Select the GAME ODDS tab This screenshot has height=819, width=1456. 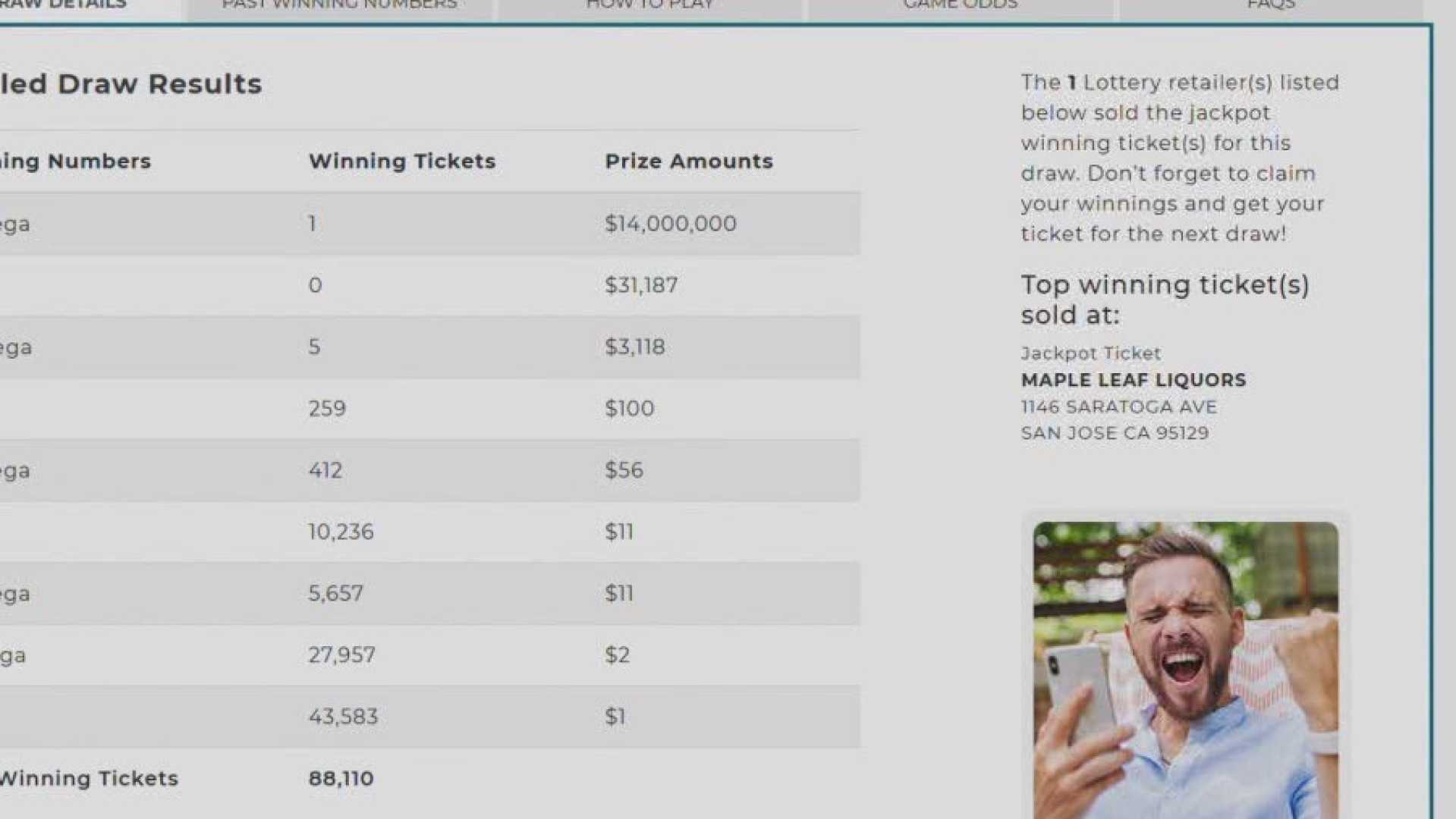[960, 6]
